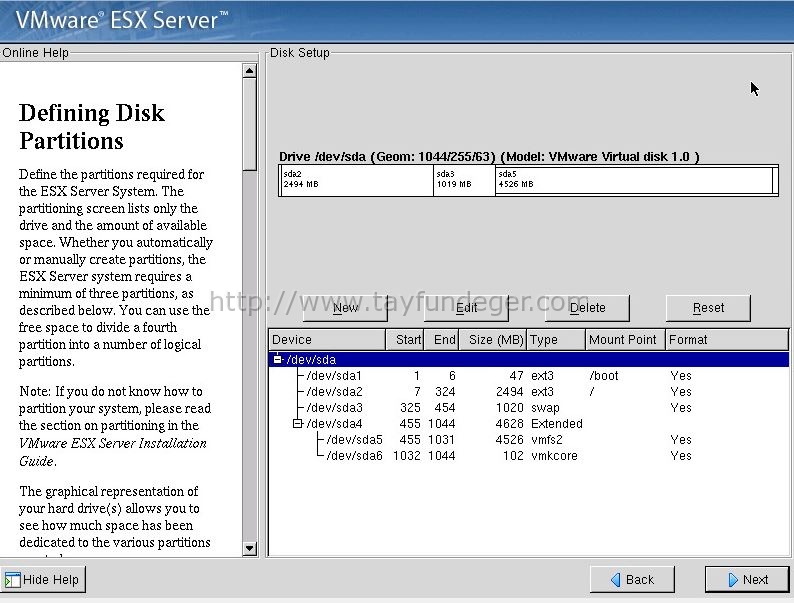Viewport: 794px width, 603px height.
Task: Click the help panel scroll up arrow
Action: [249, 71]
